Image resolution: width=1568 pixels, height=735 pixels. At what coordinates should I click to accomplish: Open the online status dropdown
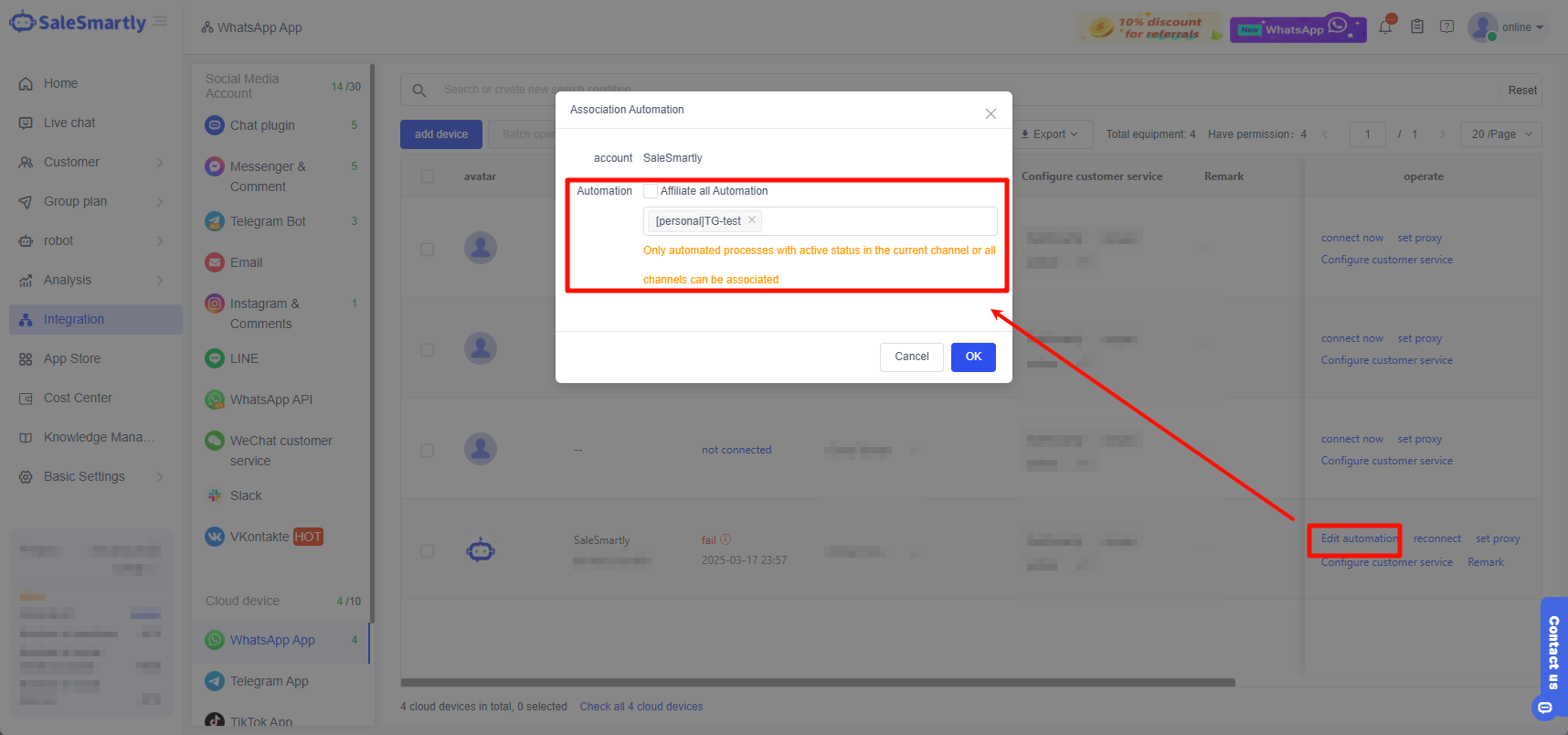click(1523, 27)
